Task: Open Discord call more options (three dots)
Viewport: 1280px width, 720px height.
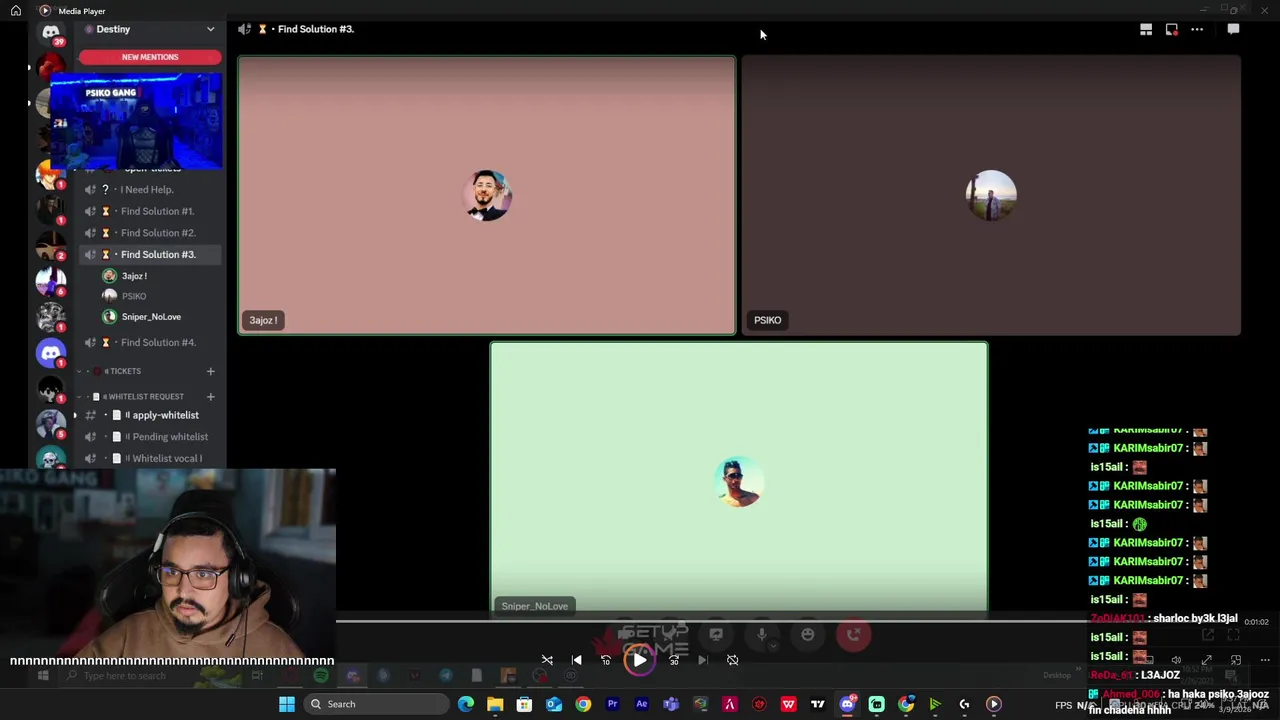Action: tap(1197, 29)
